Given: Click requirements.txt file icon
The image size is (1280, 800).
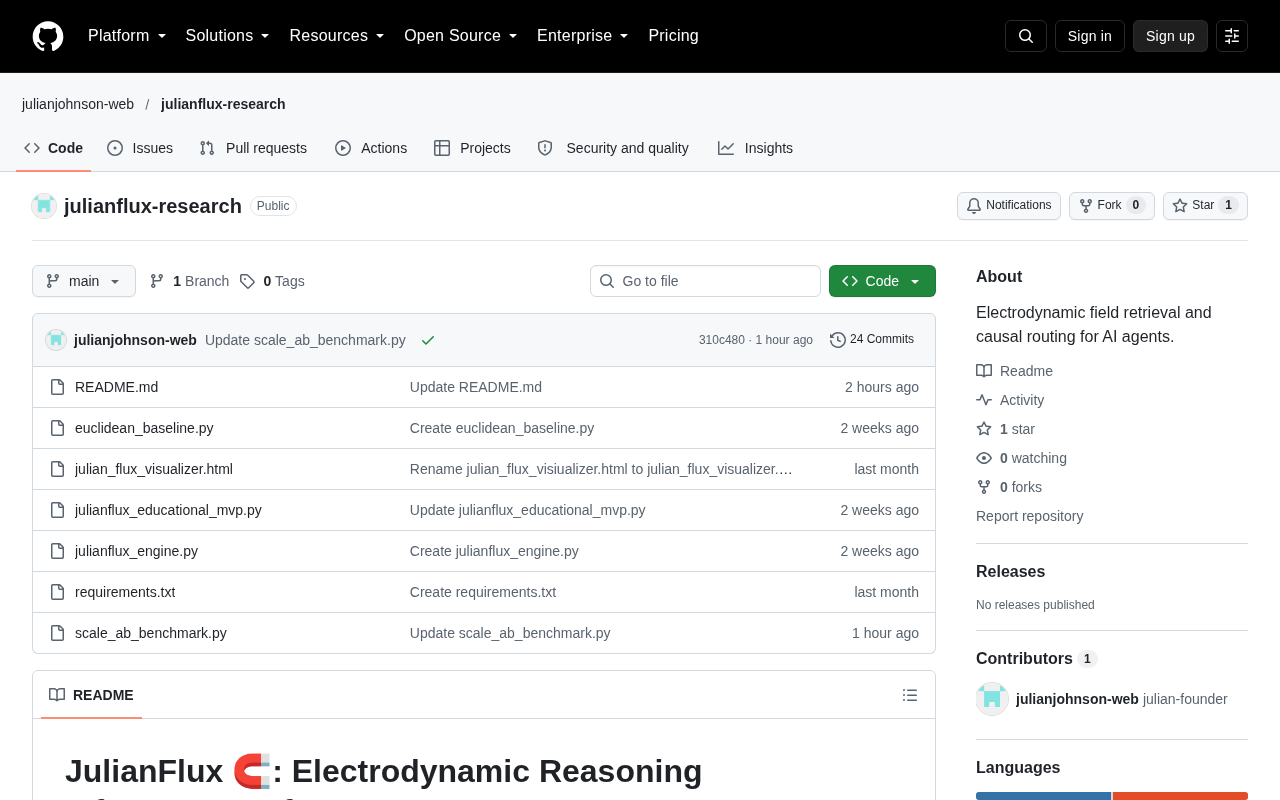Looking at the screenshot, I should click(57, 592).
